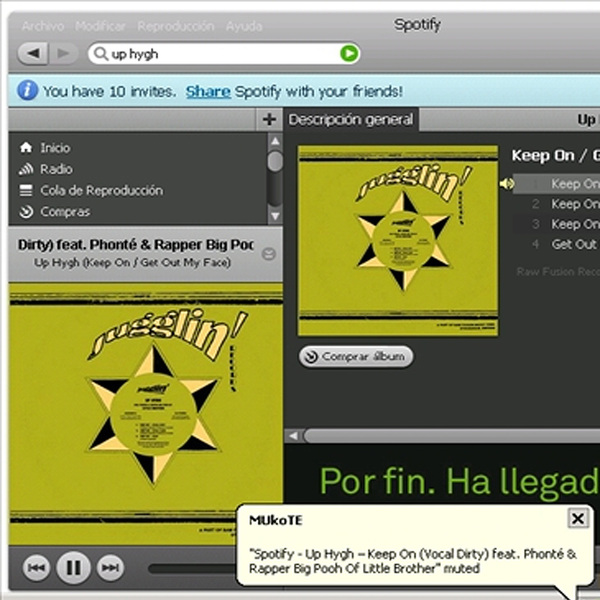Pause the current song
600x600 pixels.
pos(73,568)
